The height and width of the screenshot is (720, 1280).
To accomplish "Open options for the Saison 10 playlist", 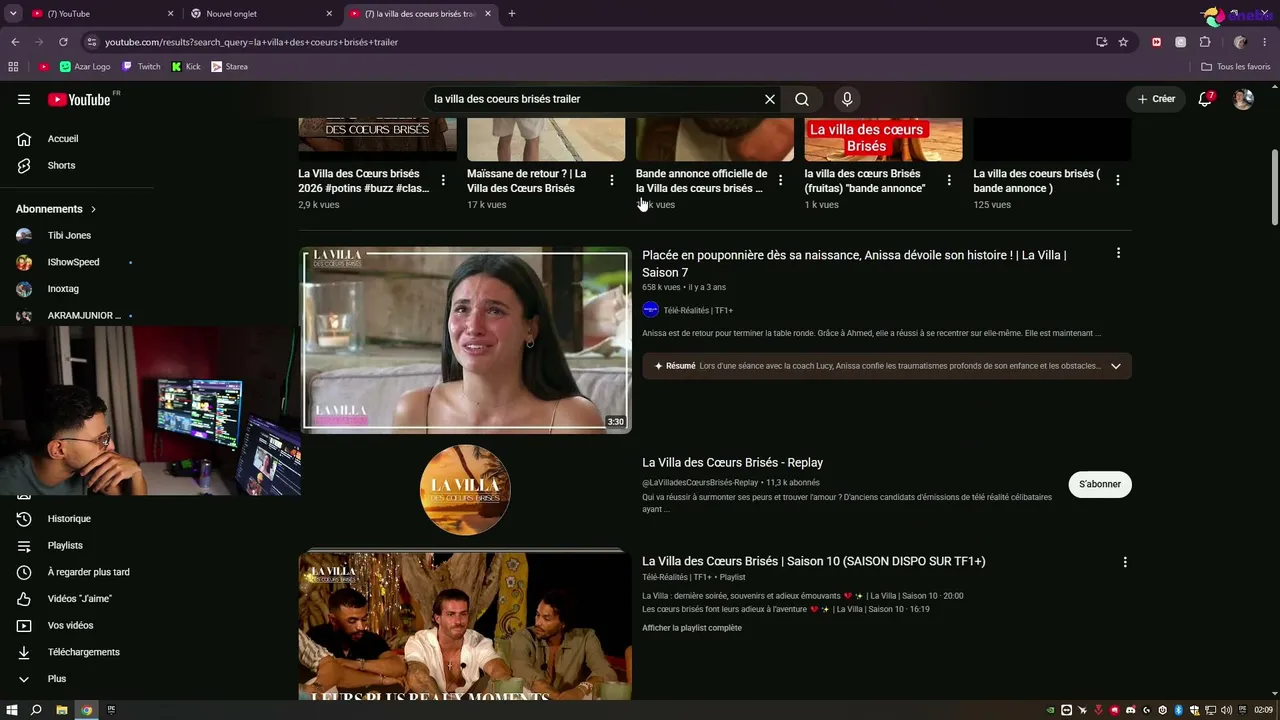I will [1125, 562].
